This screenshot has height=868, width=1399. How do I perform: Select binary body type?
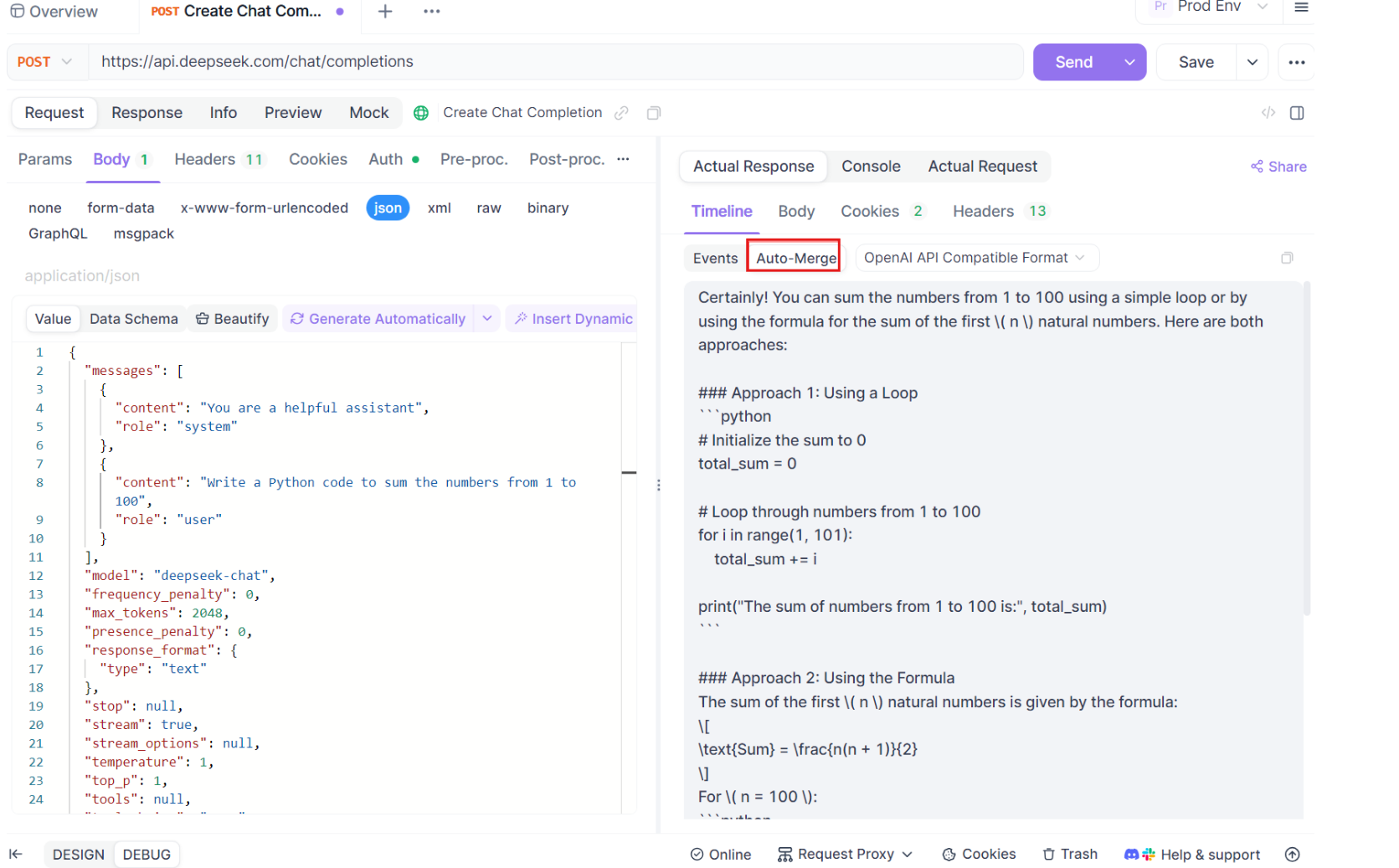point(548,208)
